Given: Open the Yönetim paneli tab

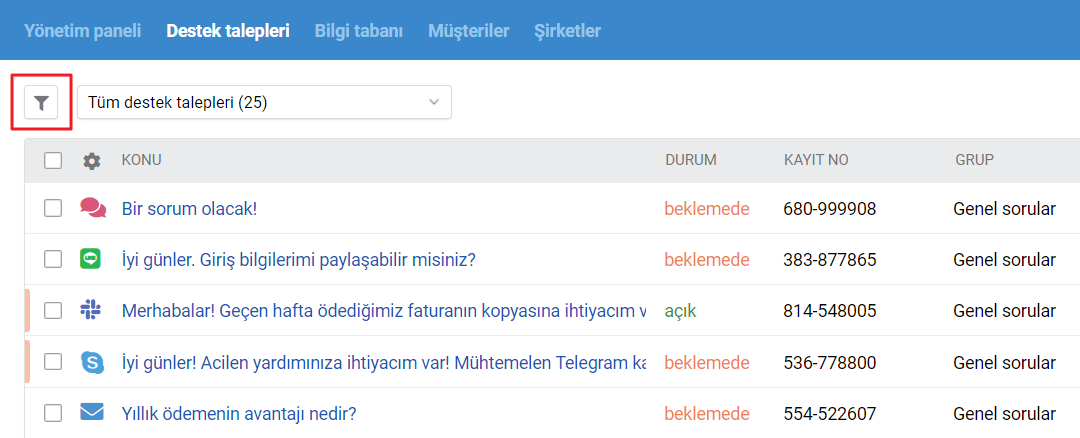Looking at the screenshot, I should pyautogui.click(x=83, y=31).
